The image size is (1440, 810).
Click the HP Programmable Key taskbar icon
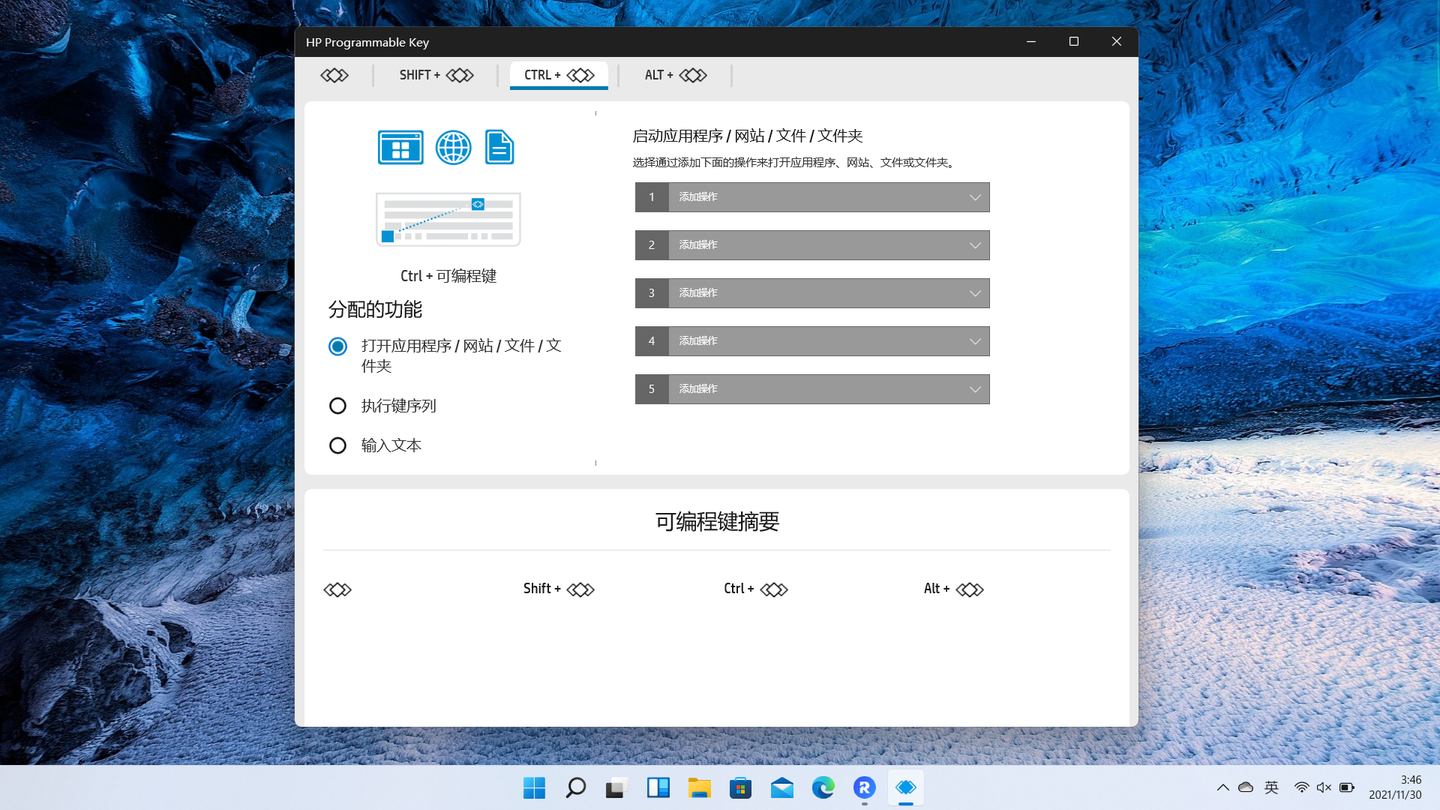point(906,788)
